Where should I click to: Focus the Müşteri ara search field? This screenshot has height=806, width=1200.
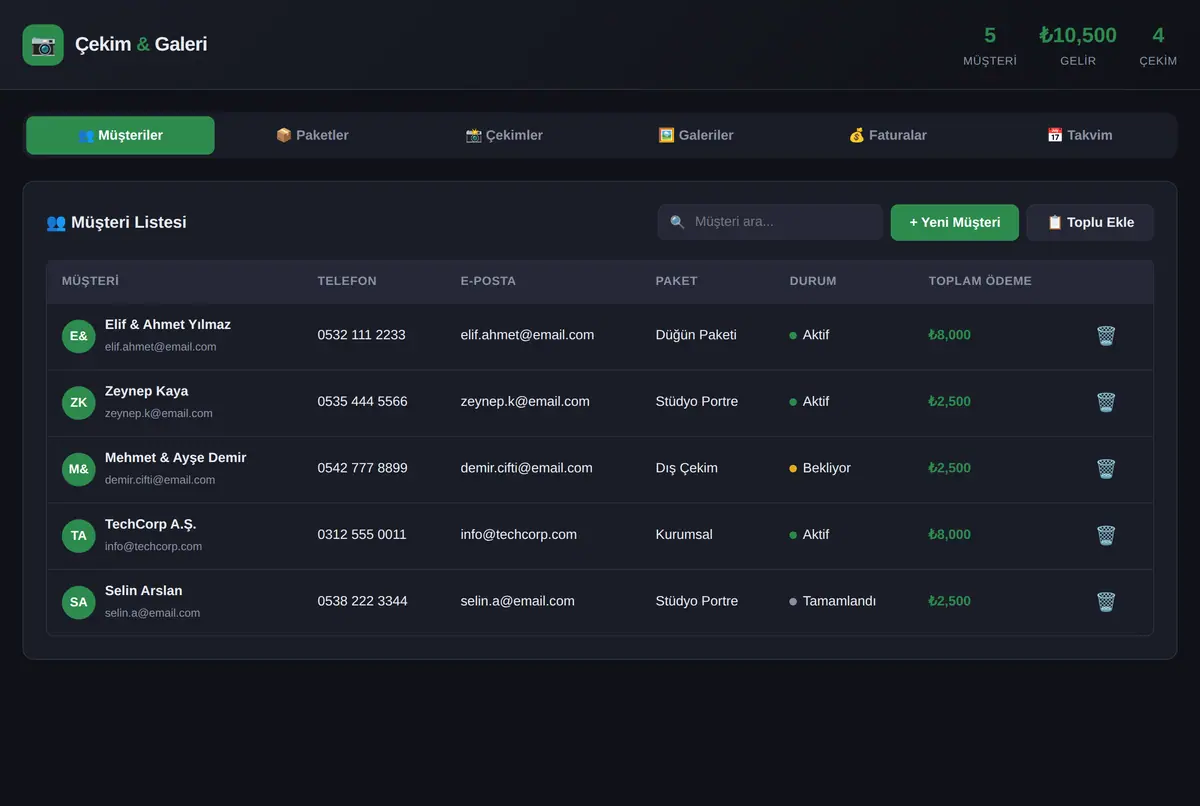point(770,222)
